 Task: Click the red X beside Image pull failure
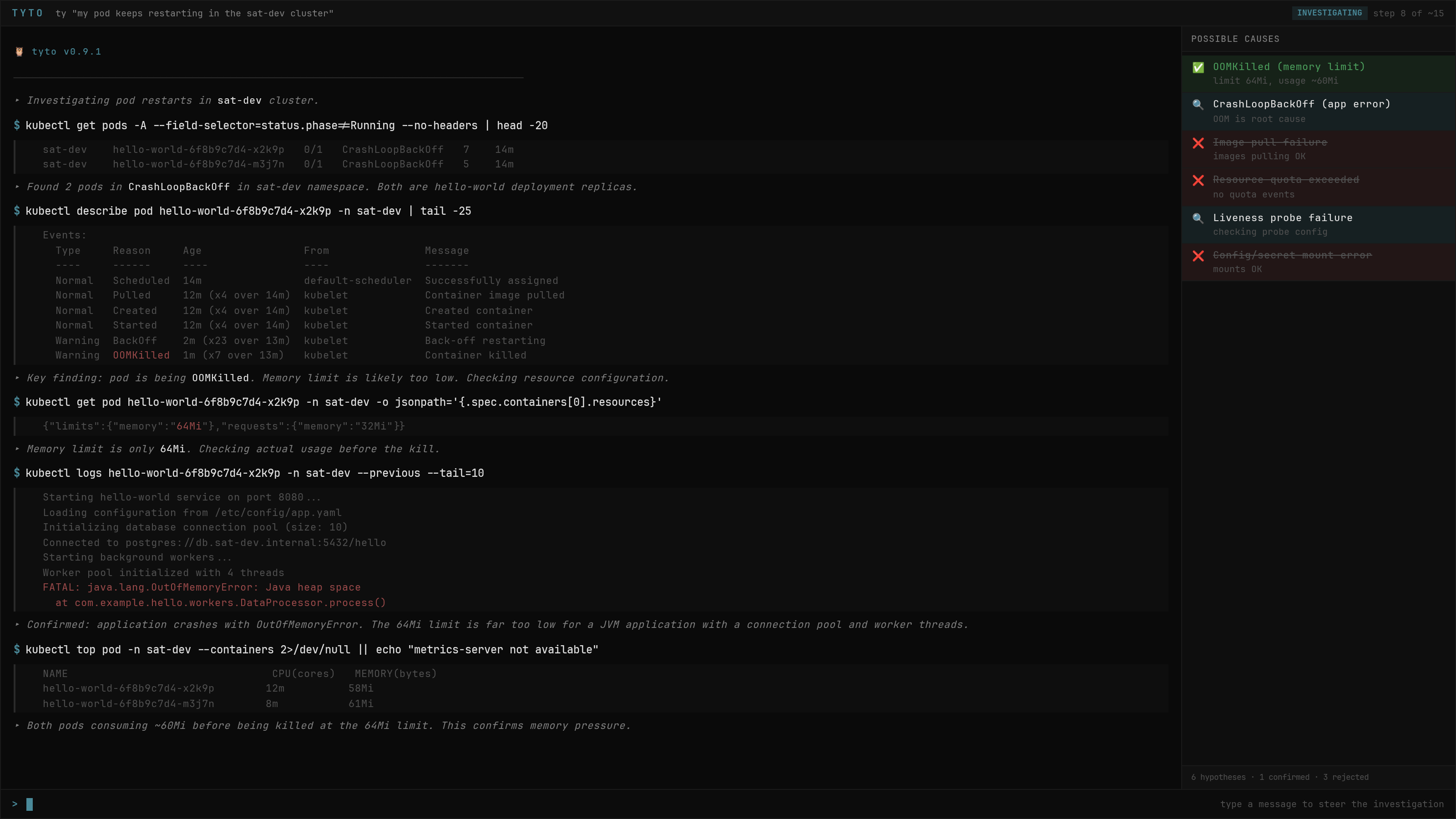pyautogui.click(x=1198, y=143)
